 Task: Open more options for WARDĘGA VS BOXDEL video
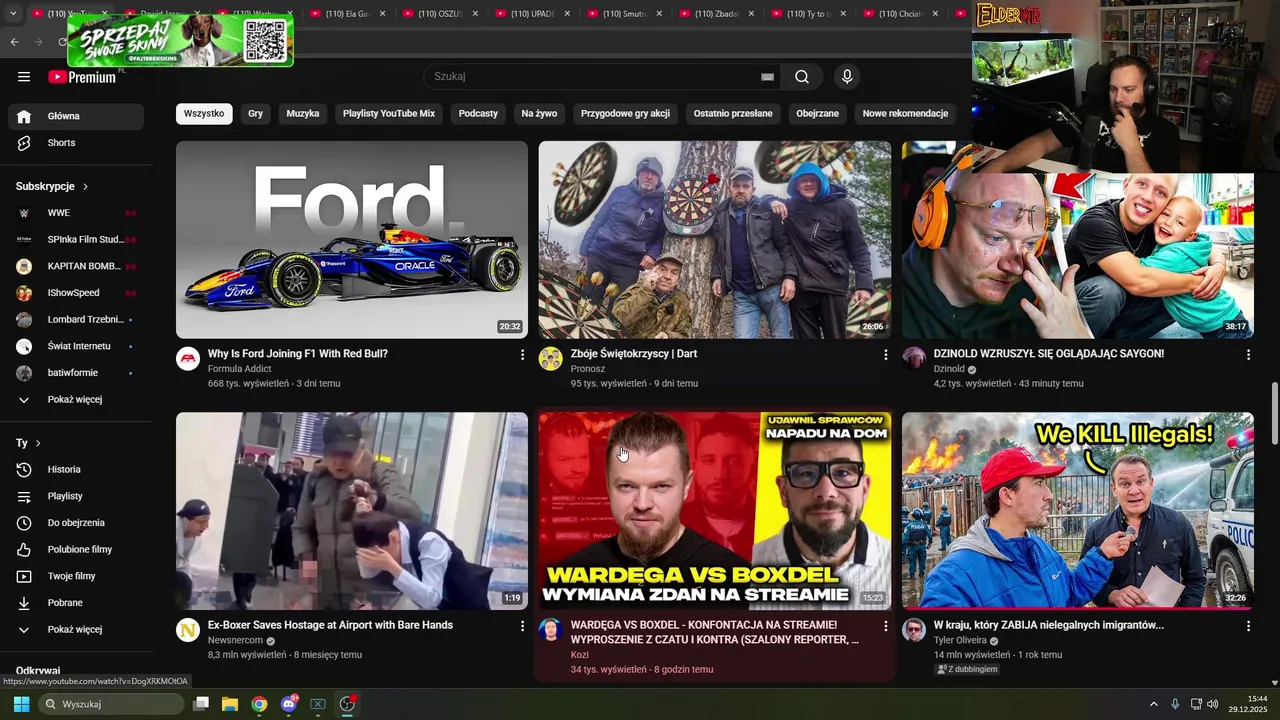[x=885, y=626]
